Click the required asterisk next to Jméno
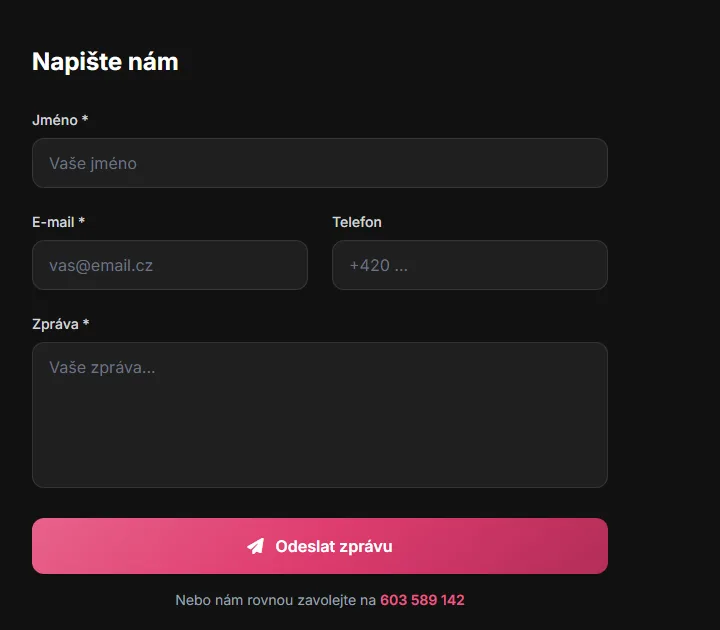720x630 pixels. click(85, 119)
